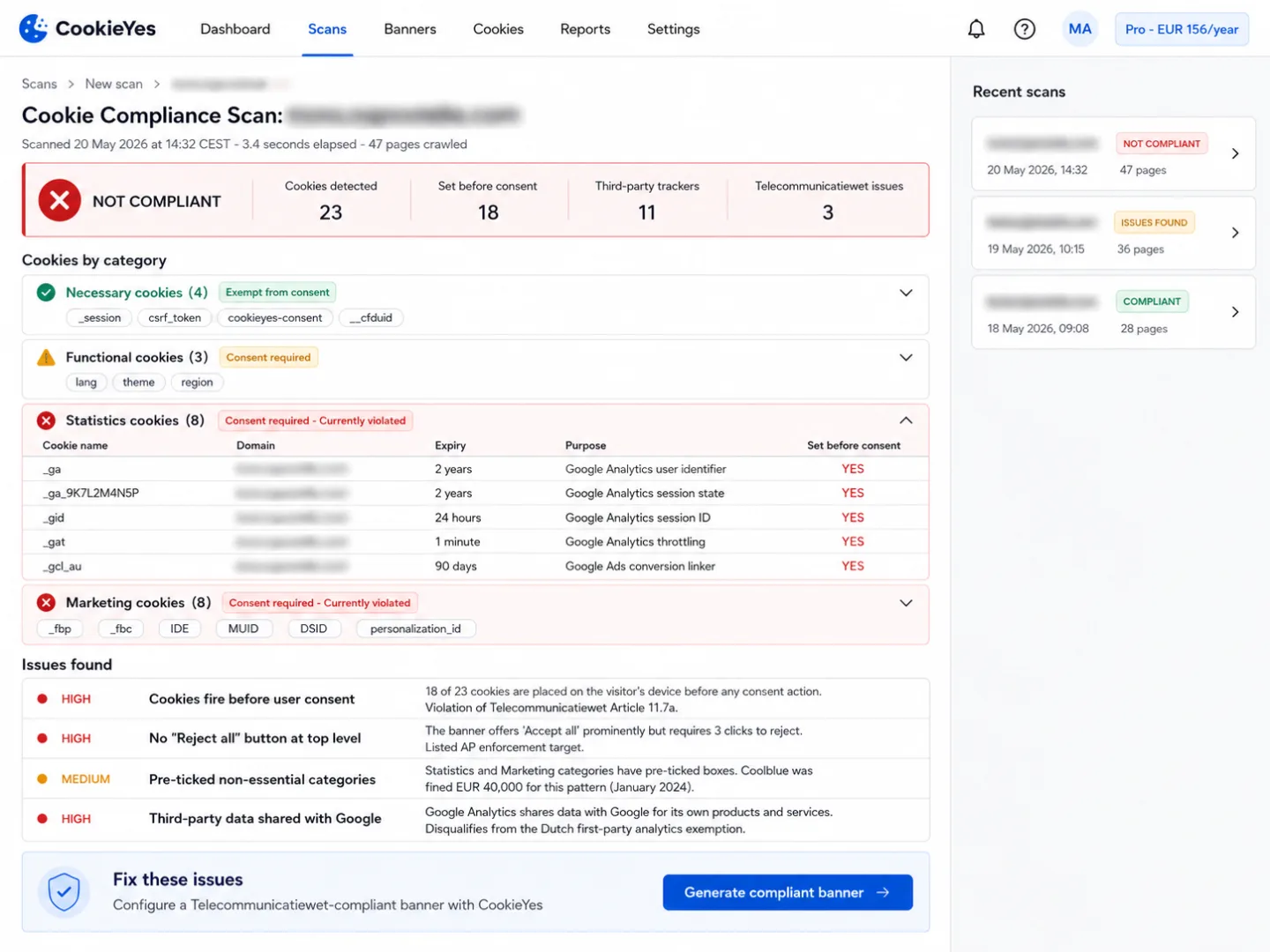Screen dimensions: 1270x952
Task: Click the _gcl_au cookie name
Action: [x=63, y=566]
